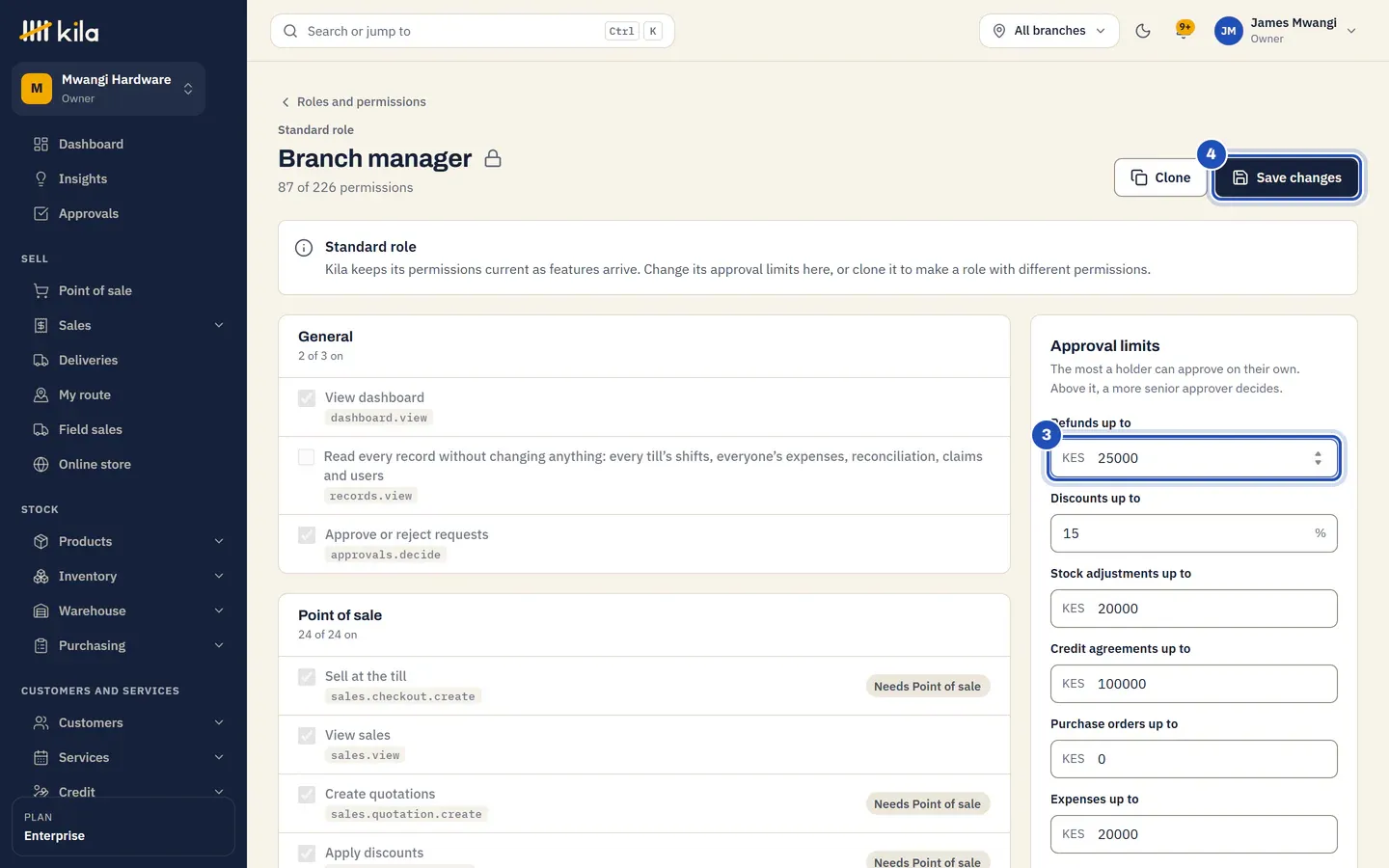
Task: Expand the Warehouse menu chevron
Action: (219, 610)
